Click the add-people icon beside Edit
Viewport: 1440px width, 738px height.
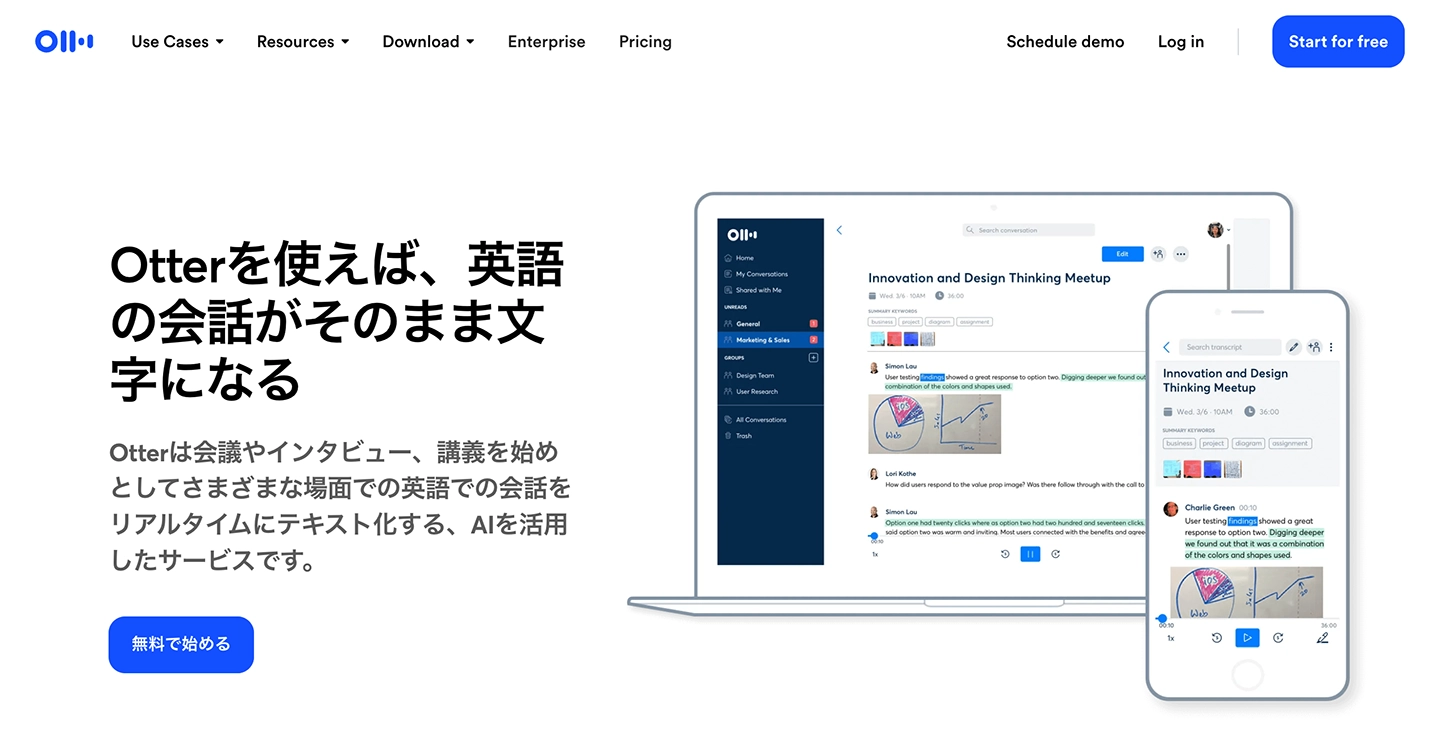(1158, 254)
